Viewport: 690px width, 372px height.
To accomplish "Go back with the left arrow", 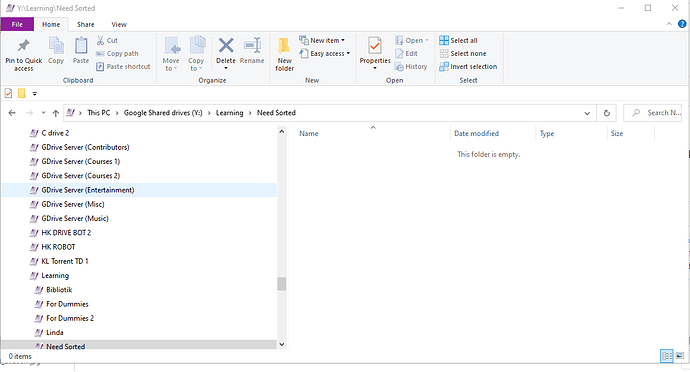I will (12, 113).
